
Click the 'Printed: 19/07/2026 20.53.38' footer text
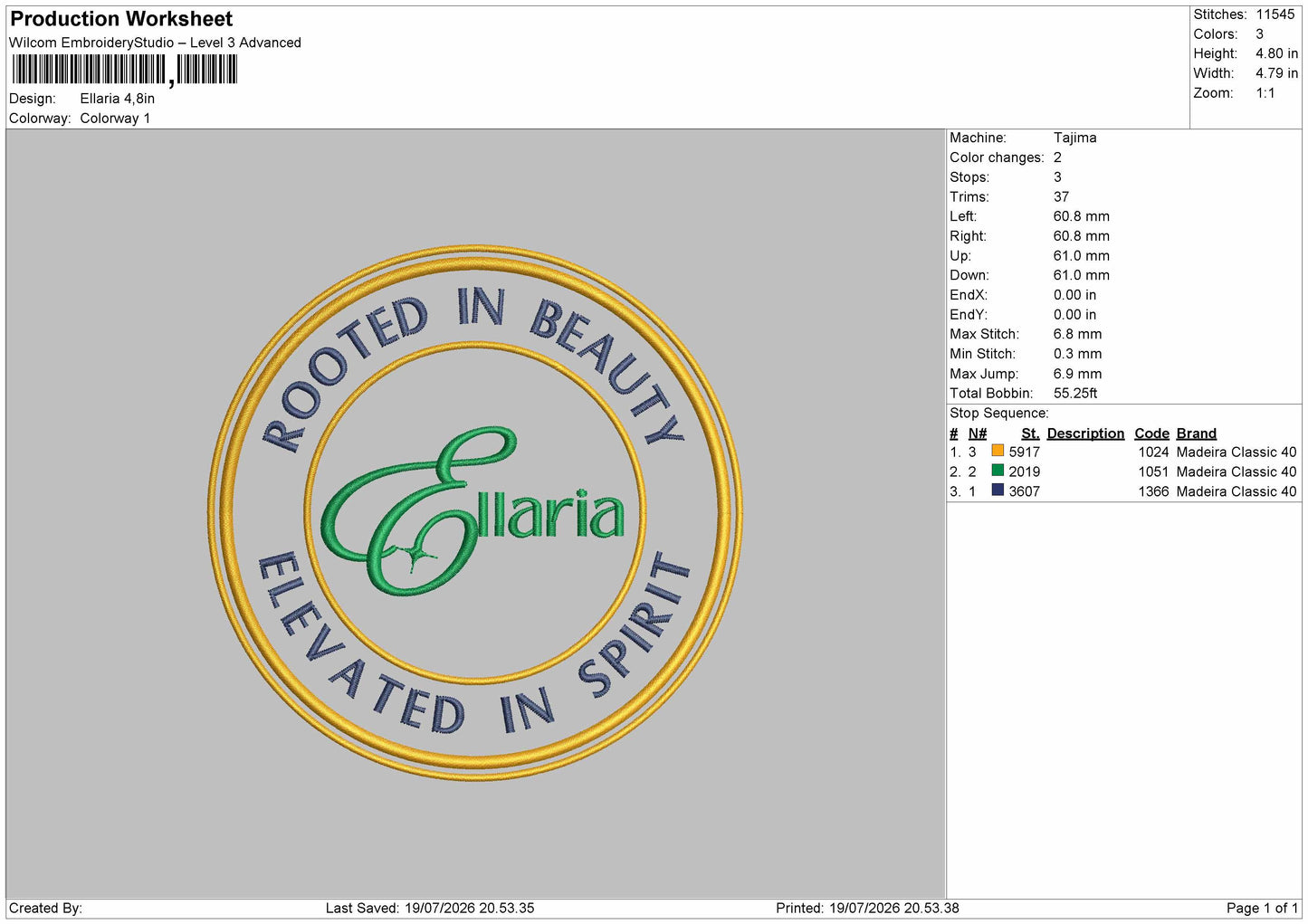point(867,909)
